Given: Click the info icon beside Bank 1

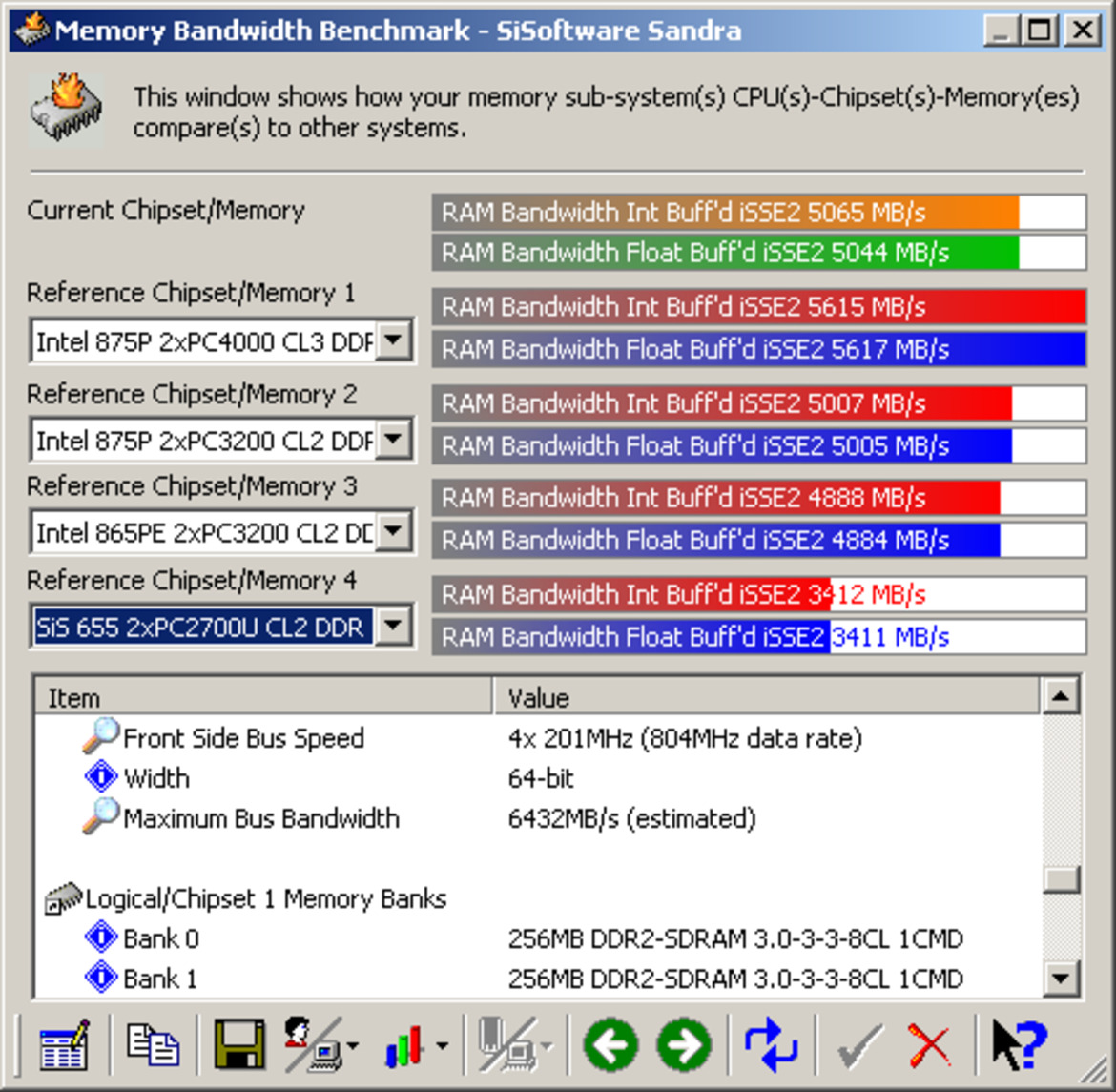Looking at the screenshot, I should click(101, 978).
